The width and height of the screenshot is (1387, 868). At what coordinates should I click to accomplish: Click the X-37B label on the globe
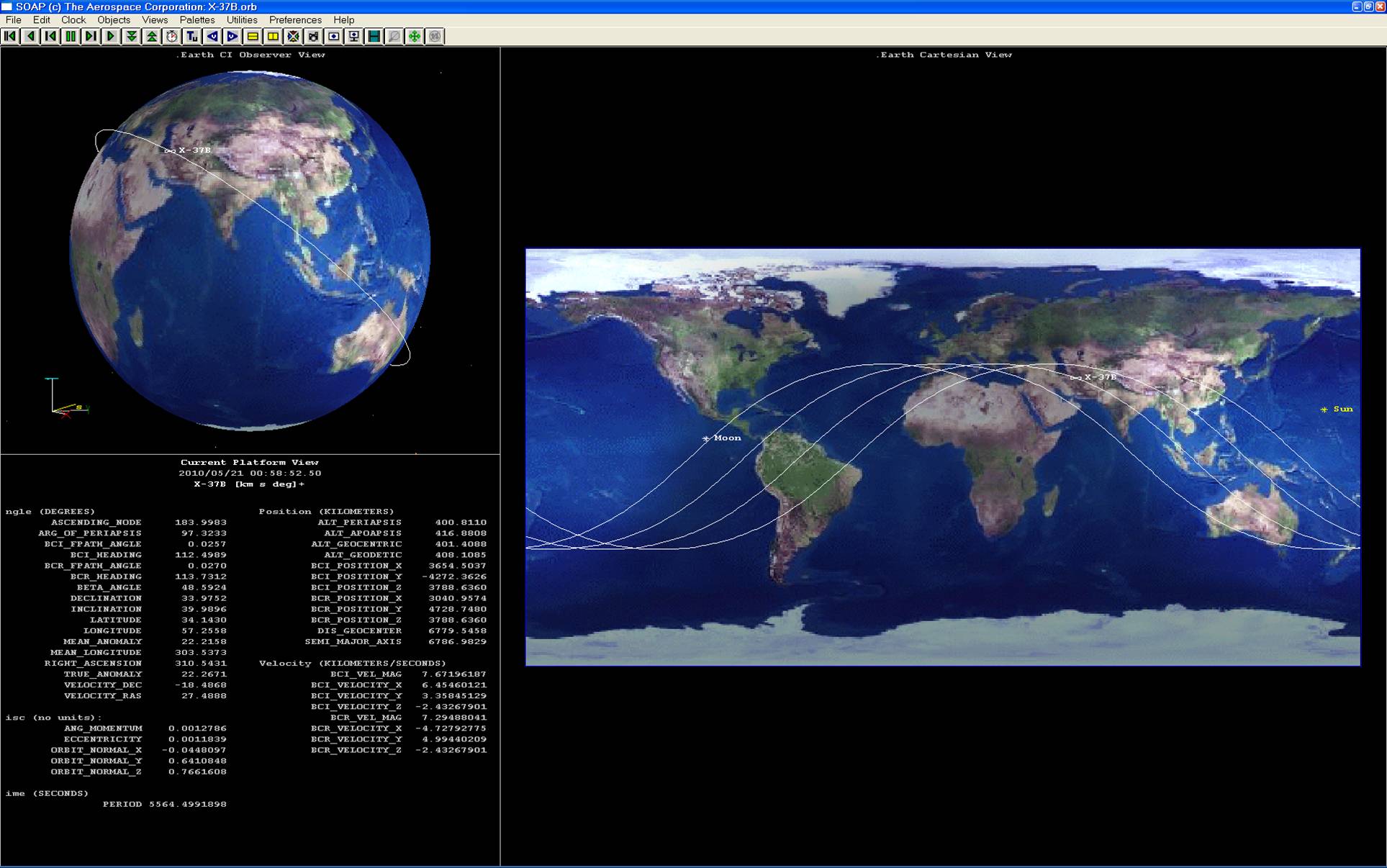click(x=194, y=150)
